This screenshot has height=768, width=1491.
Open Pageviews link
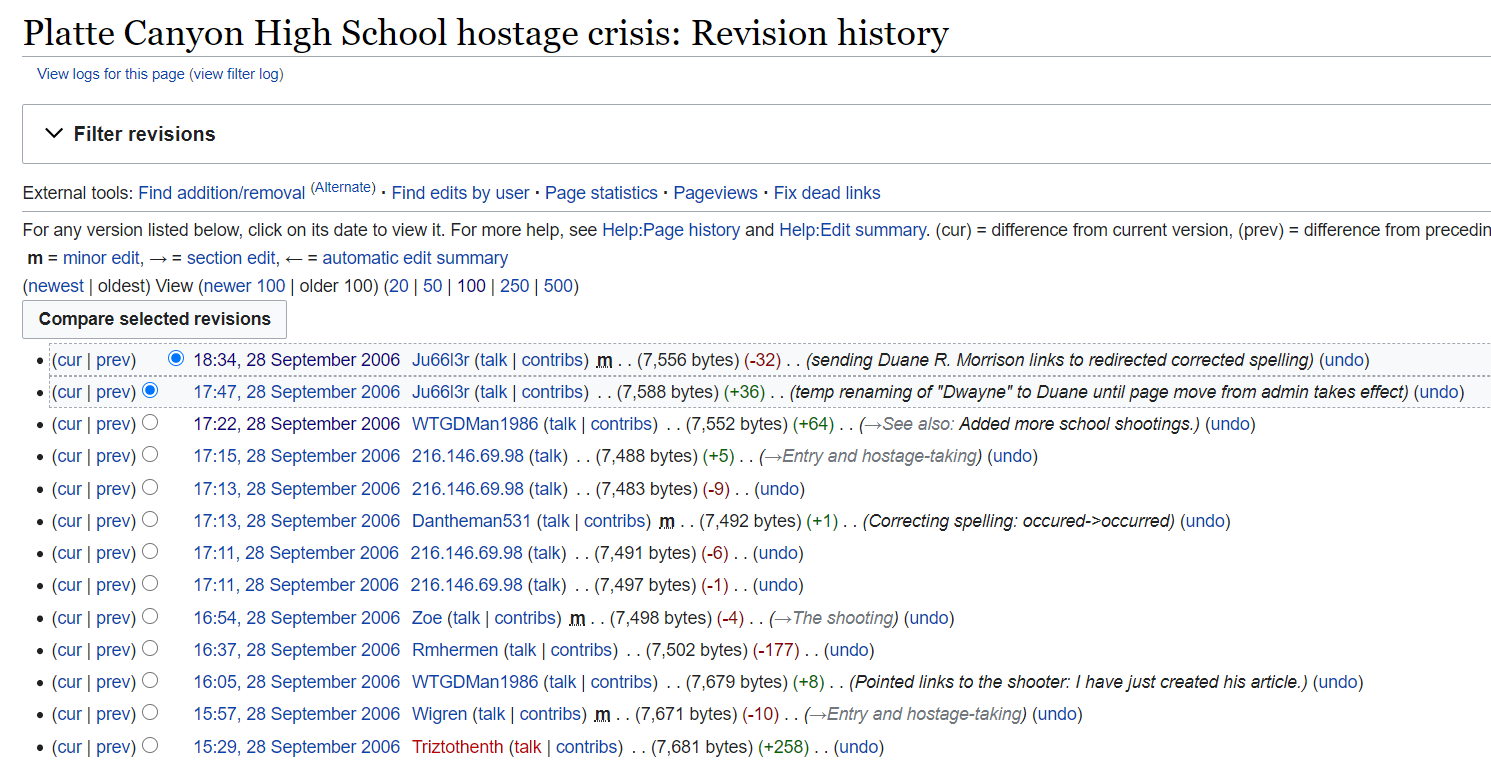tap(715, 193)
